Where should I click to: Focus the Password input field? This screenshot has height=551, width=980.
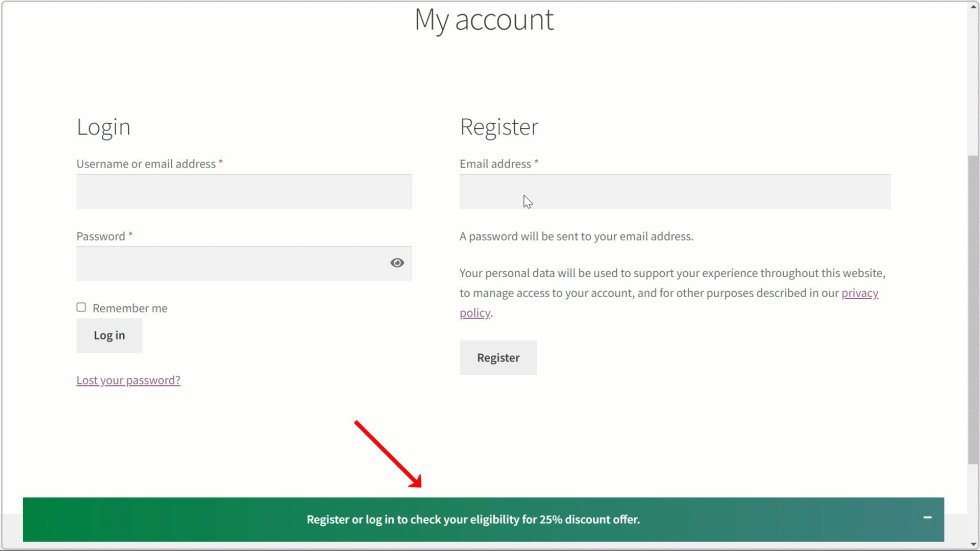[x=244, y=264]
